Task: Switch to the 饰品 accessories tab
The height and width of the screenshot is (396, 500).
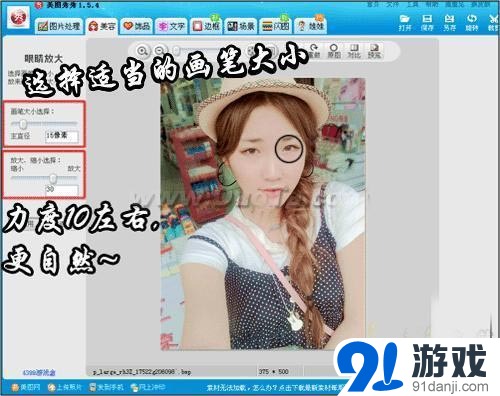Action: point(136,26)
